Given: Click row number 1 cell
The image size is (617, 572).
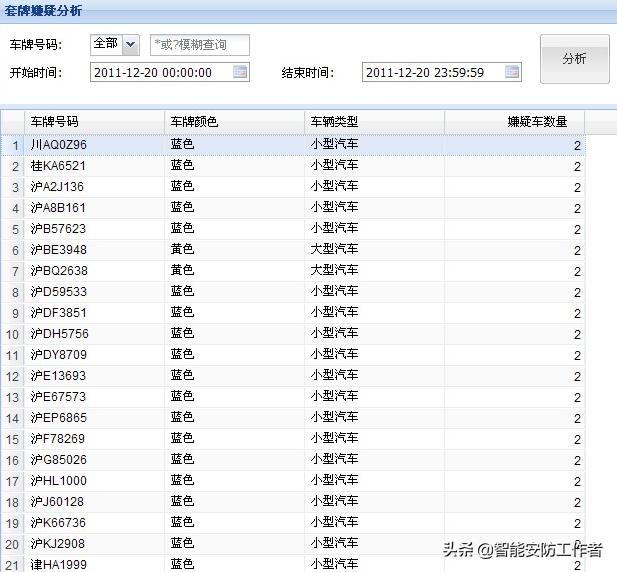Looking at the screenshot, I should pos(13,145).
